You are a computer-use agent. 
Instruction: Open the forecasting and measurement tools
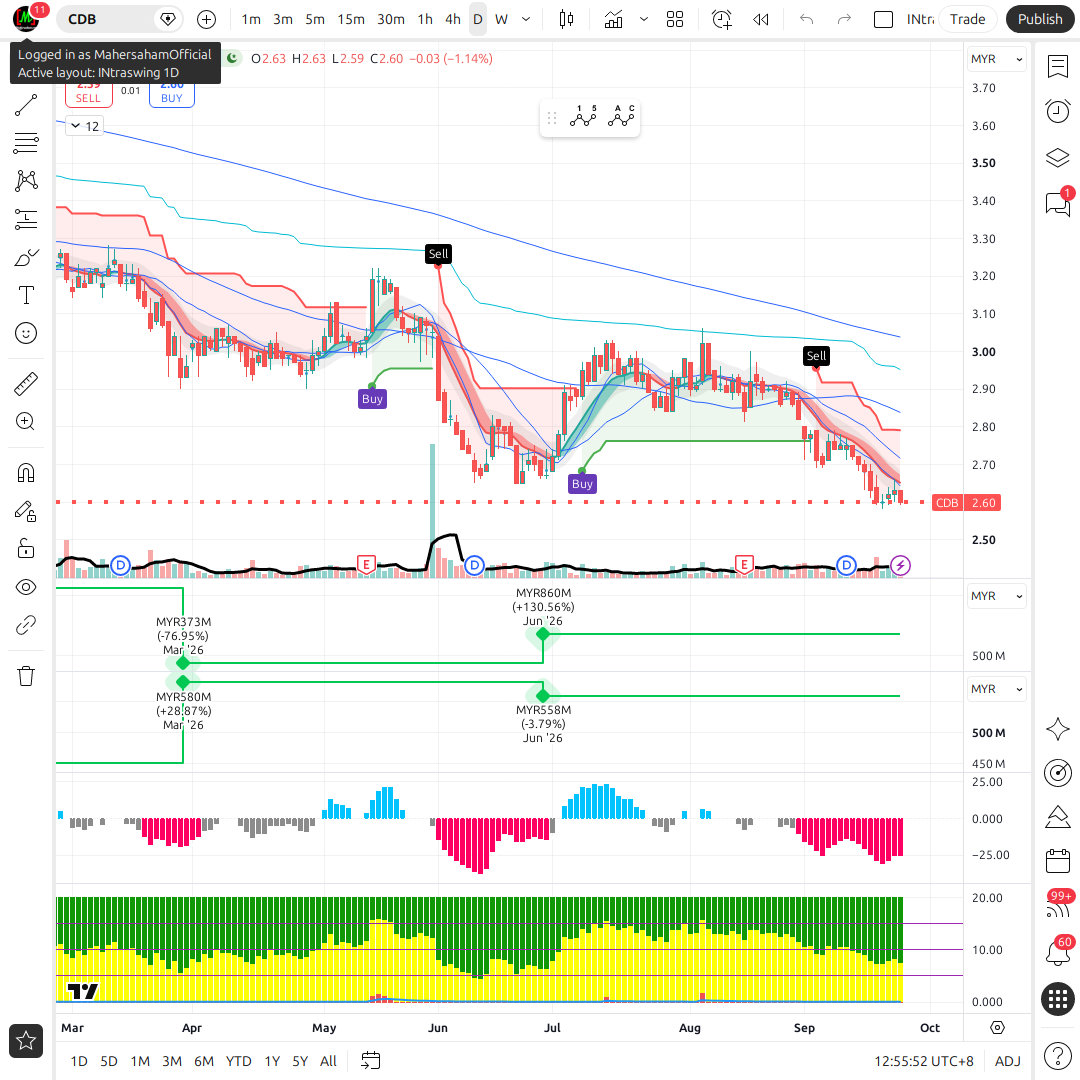[26, 219]
